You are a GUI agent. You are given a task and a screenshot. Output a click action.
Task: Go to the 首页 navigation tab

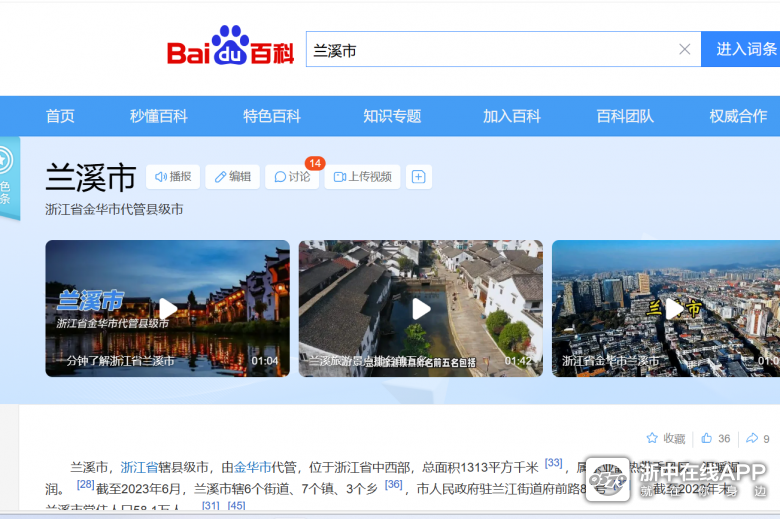click(60, 116)
